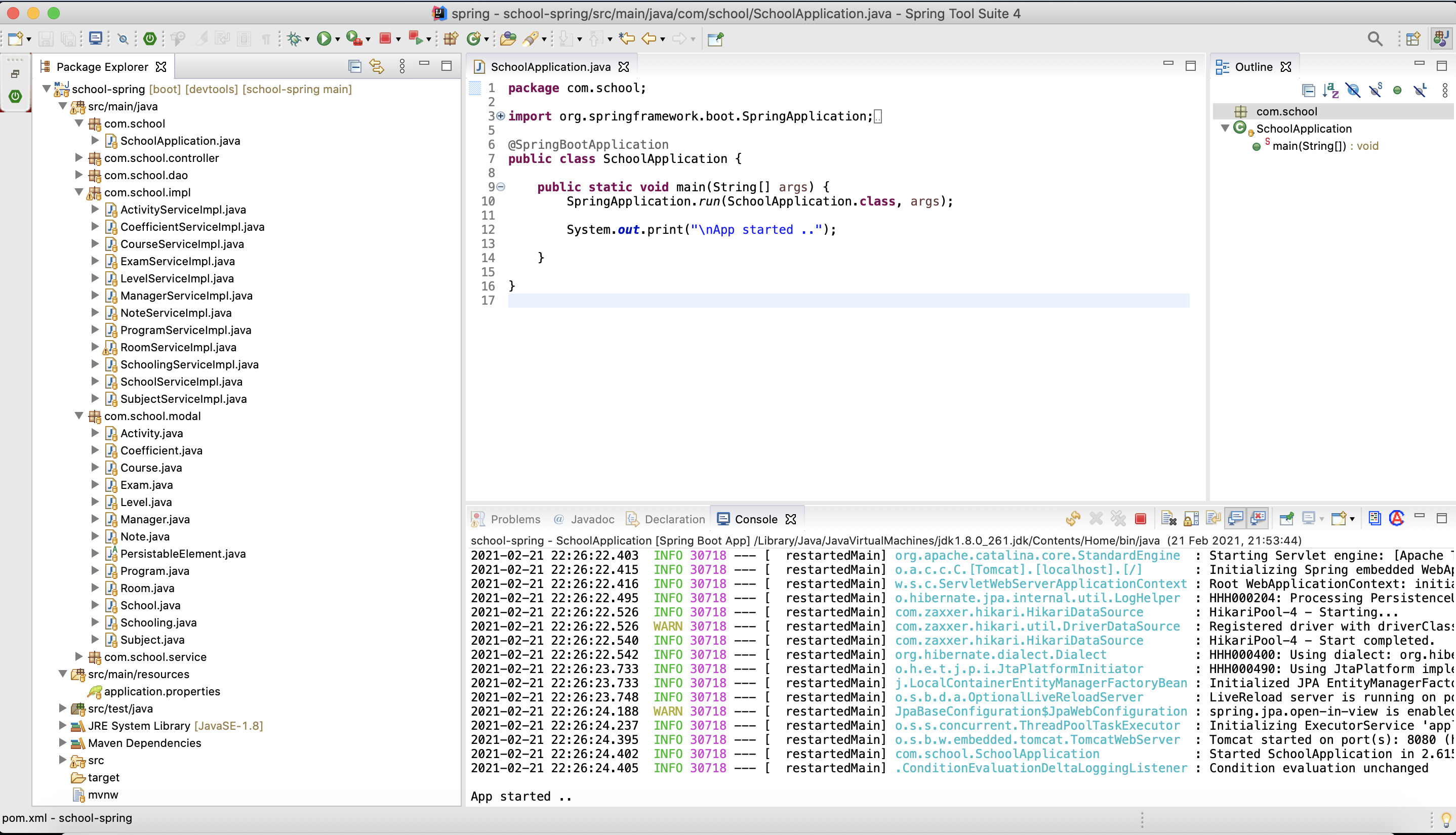This screenshot has height=835, width=1456.
Task: Terminate the console with red stop button
Action: pyautogui.click(x=1141, y=519)
